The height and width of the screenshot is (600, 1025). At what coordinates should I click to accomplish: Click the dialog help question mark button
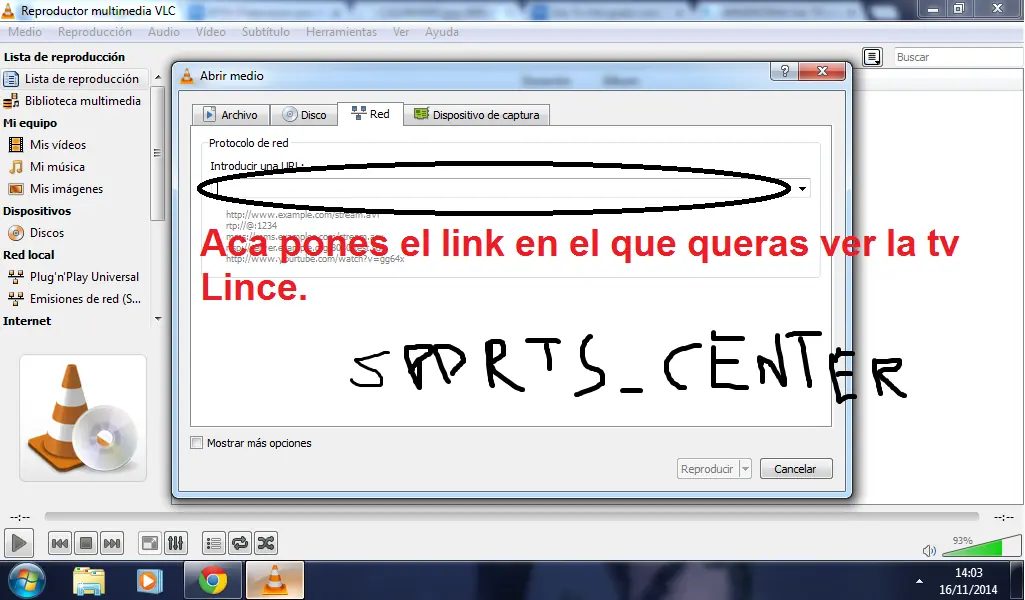784,71
